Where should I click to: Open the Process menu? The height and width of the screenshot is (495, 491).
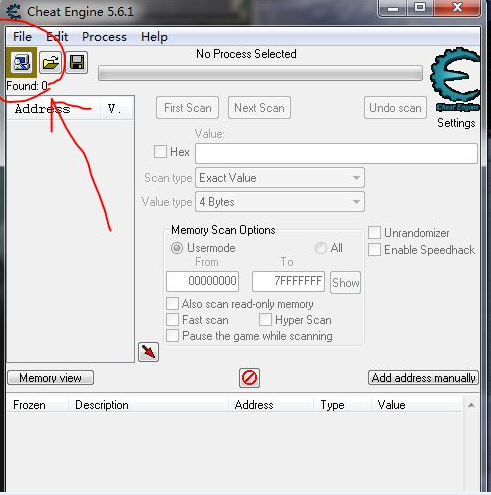(x=104, y=37)
